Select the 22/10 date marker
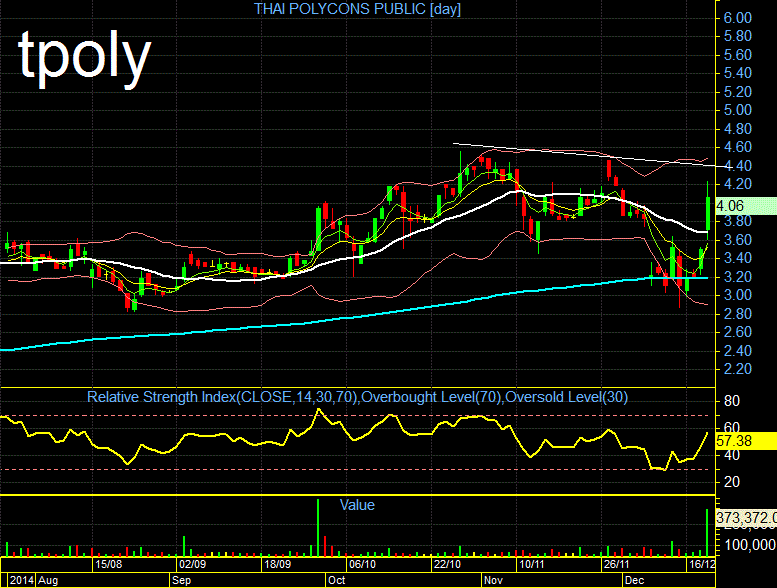Image resolution: width=777 pixels, height=588 pixels. (x=447, y=564)
